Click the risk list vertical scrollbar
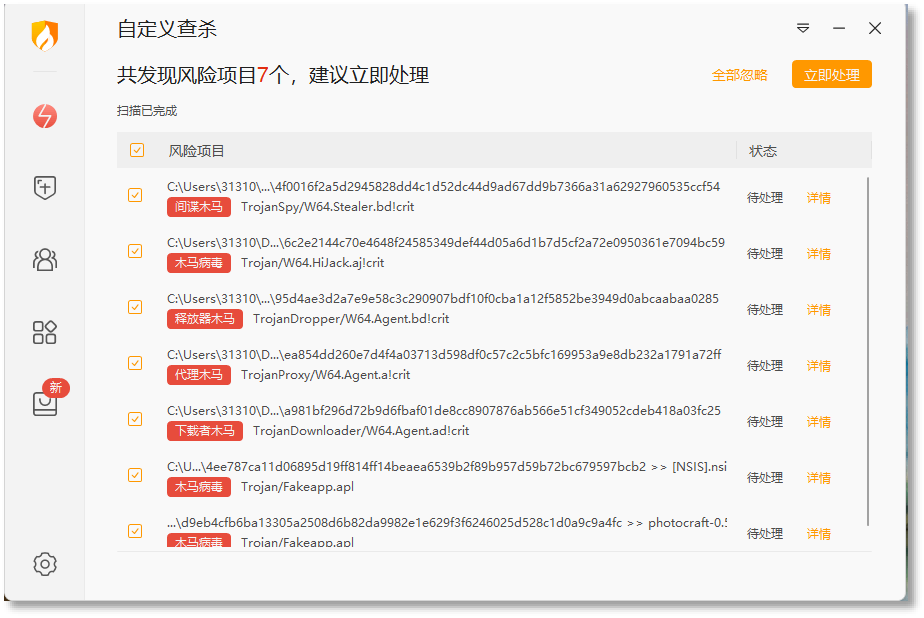The image size is (924, 618). pyautogui.click(x=868, y=351)
